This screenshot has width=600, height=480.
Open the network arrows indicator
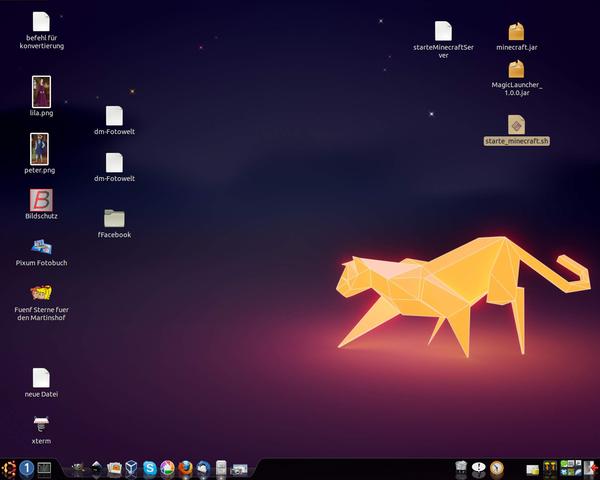pos(550,468)
